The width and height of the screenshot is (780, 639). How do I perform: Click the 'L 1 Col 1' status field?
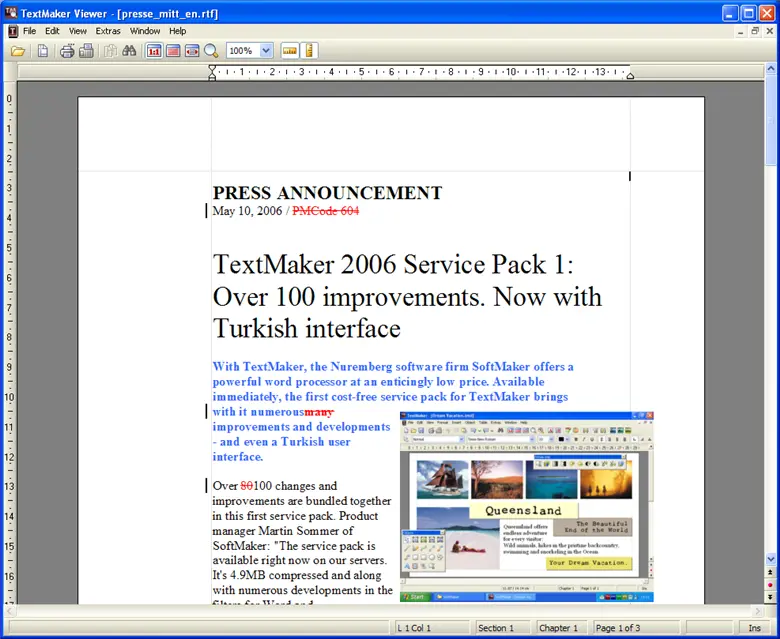click(432, 628)
